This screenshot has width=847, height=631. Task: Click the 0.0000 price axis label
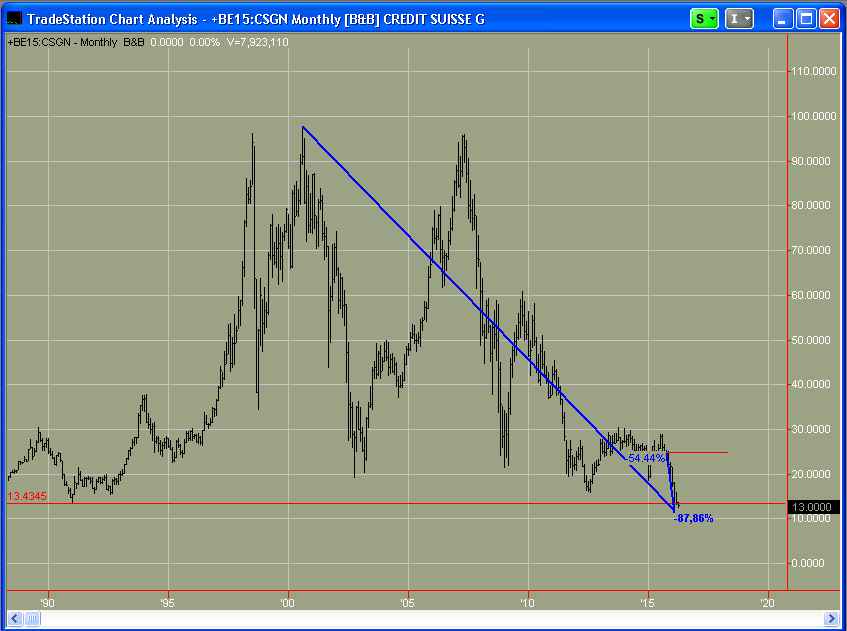click(x=808, y=563)
